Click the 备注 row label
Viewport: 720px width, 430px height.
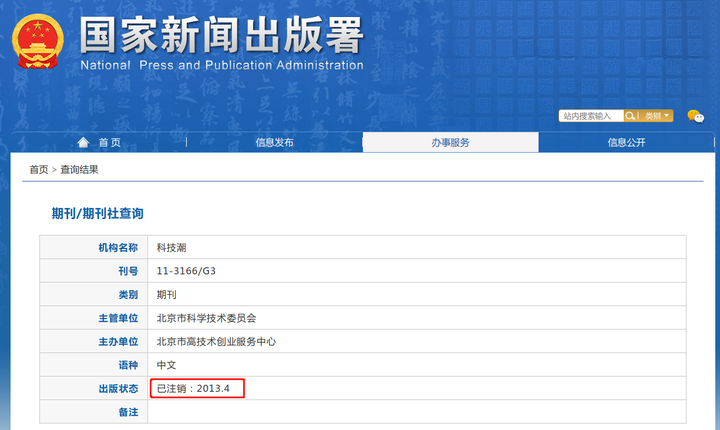click(128, 412)
